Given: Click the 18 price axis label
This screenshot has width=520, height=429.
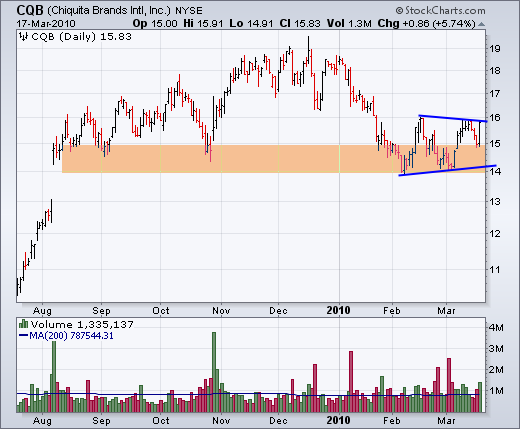Looking at the screenshot, I should (495, 71).
